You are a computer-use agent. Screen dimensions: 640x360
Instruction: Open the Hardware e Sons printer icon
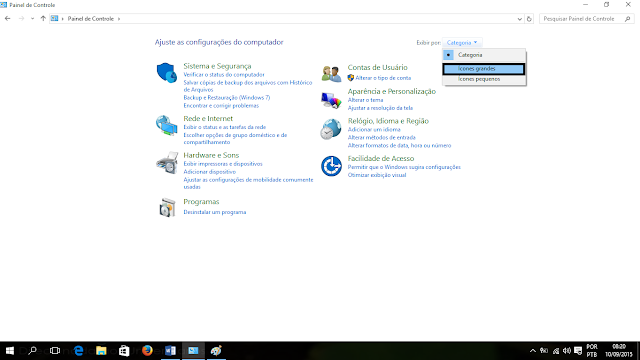(x=167, y=163)
